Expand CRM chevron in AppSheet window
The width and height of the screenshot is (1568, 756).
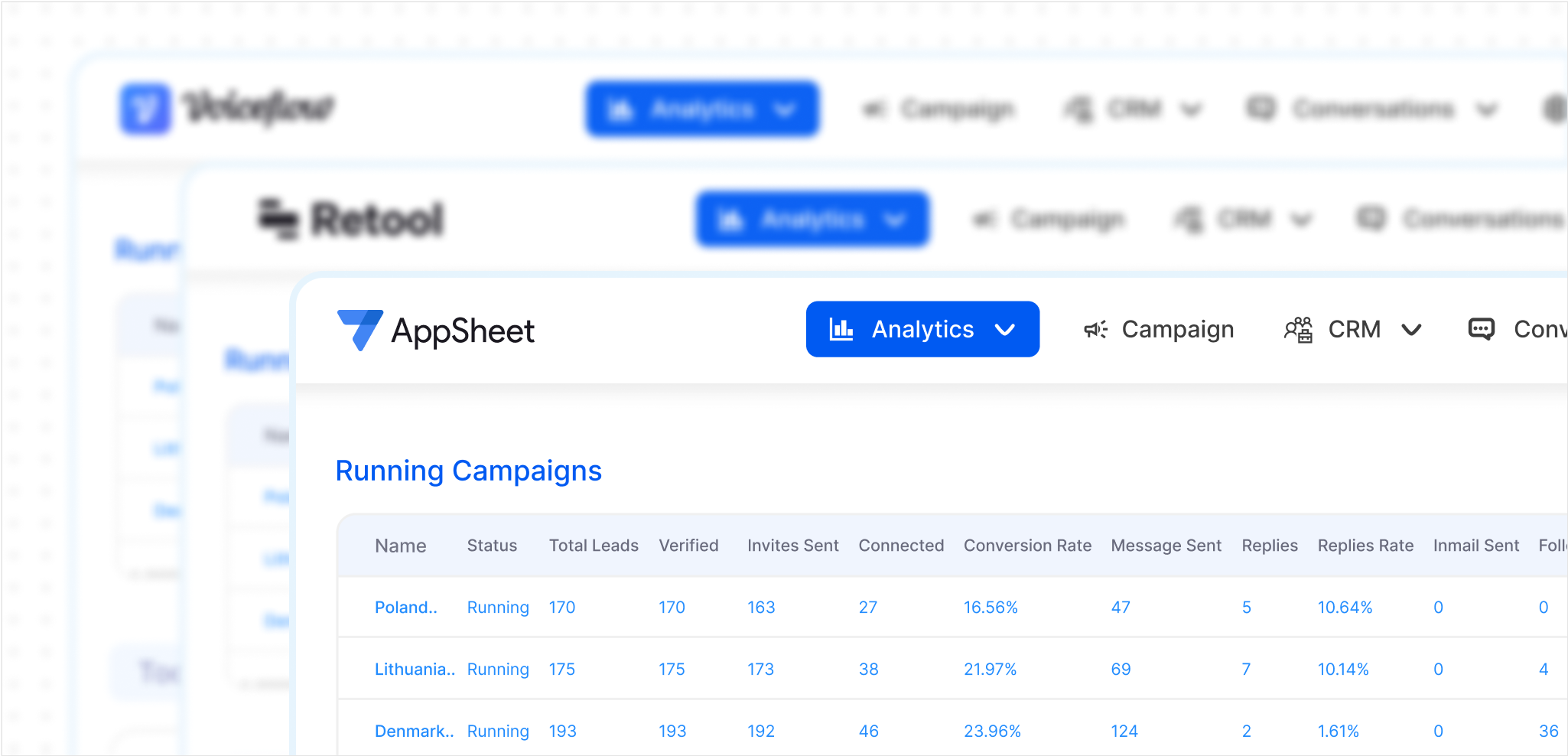1411,330
